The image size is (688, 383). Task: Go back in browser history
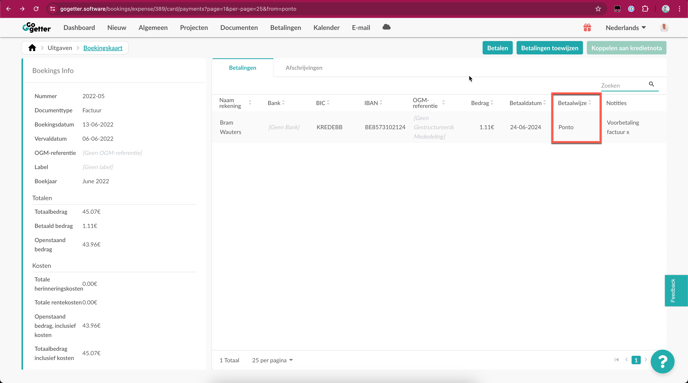8,9
